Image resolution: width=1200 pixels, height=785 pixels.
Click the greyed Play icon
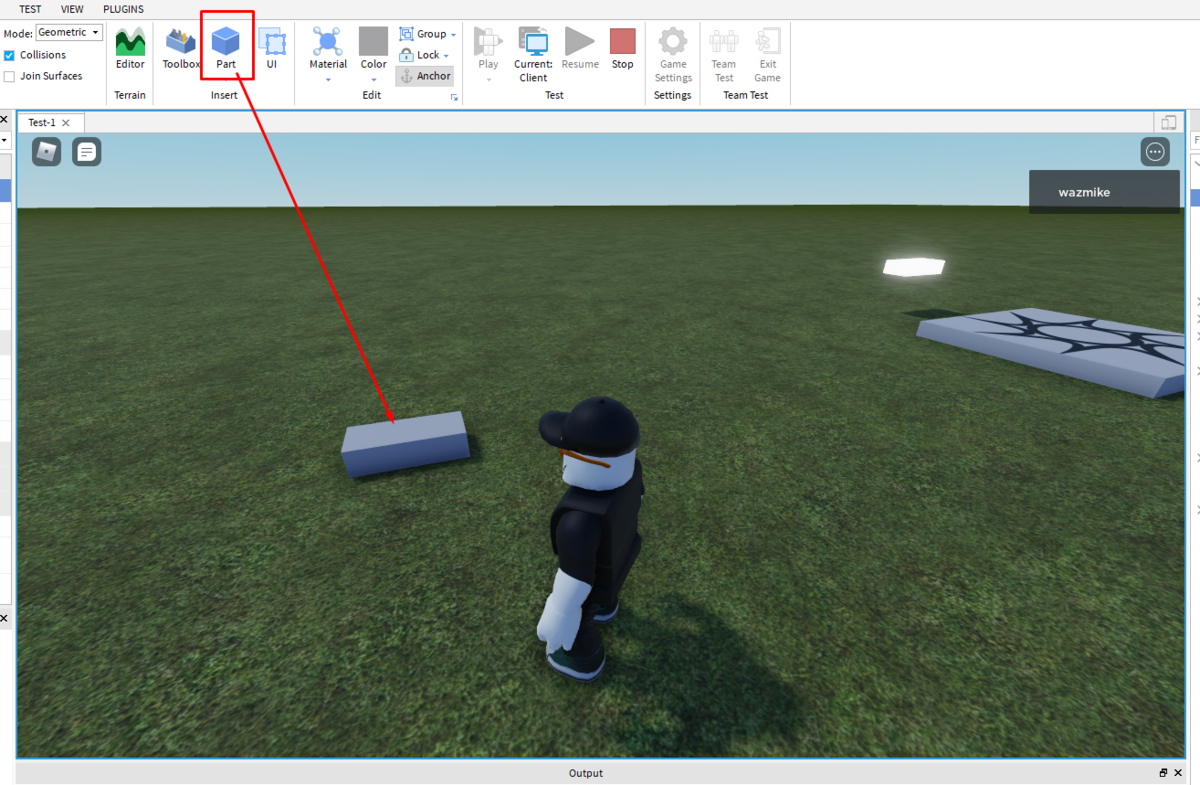[488, 41]
